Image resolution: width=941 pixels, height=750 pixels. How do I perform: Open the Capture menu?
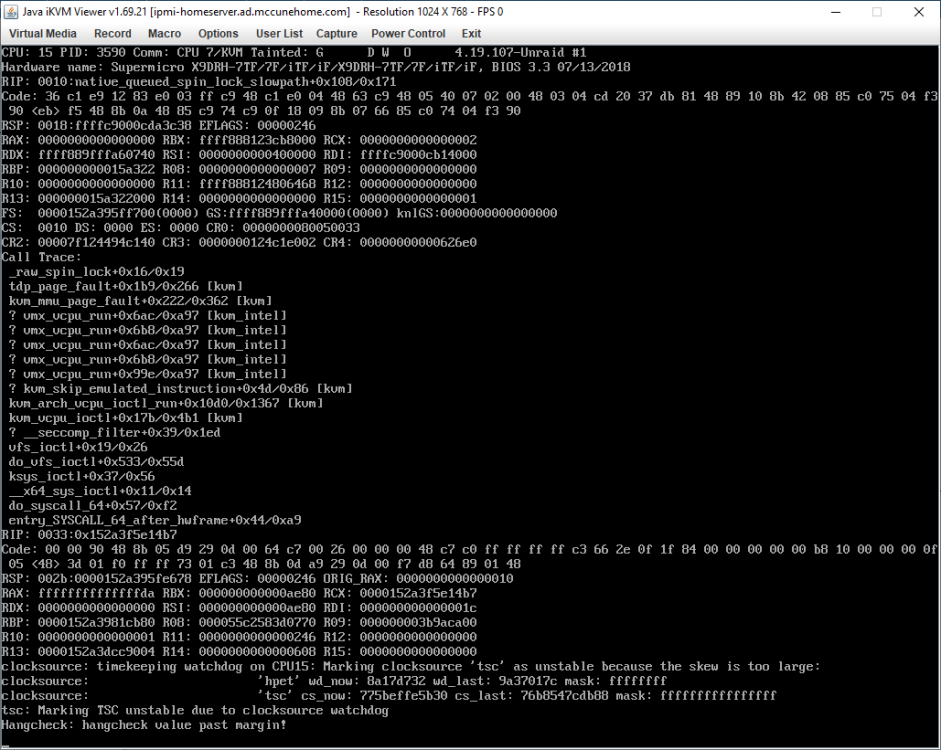[337, 34]
